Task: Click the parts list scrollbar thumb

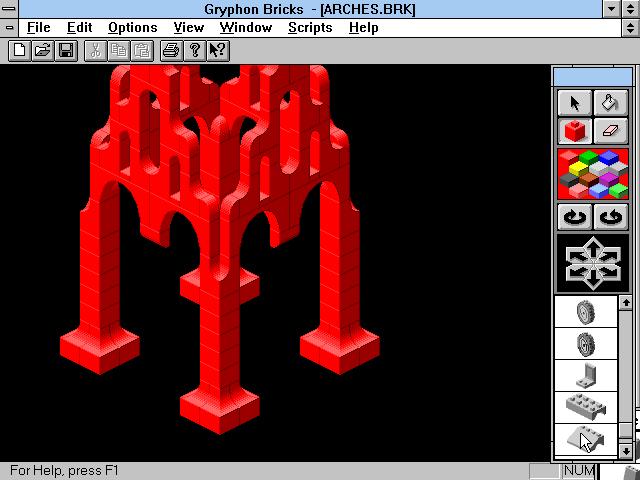Action: pos(626,430)
